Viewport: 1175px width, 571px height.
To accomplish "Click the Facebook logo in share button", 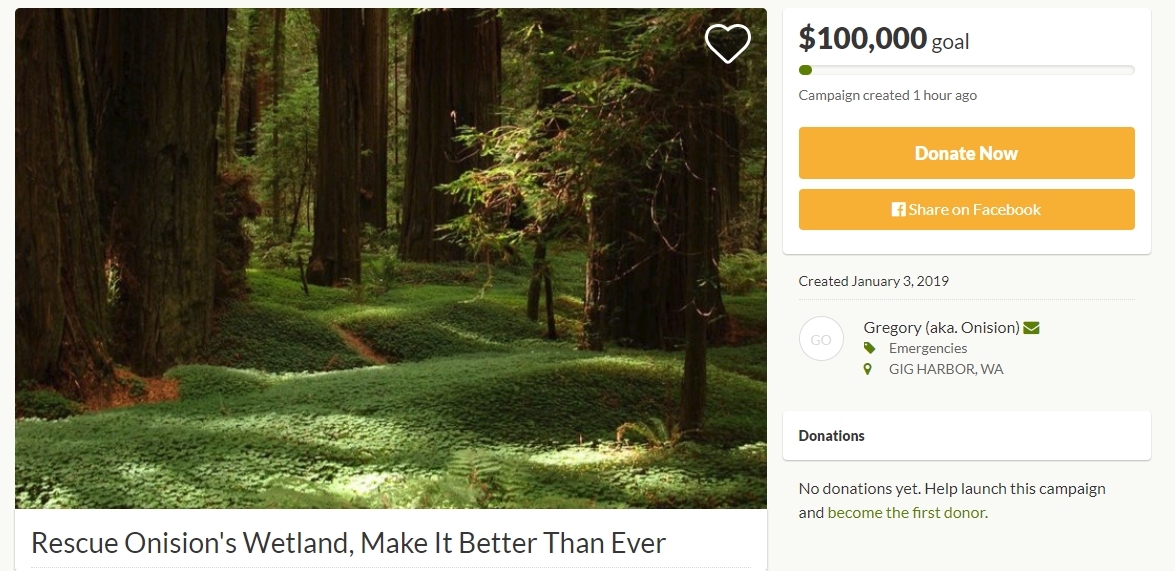I will tap(898, 210).
